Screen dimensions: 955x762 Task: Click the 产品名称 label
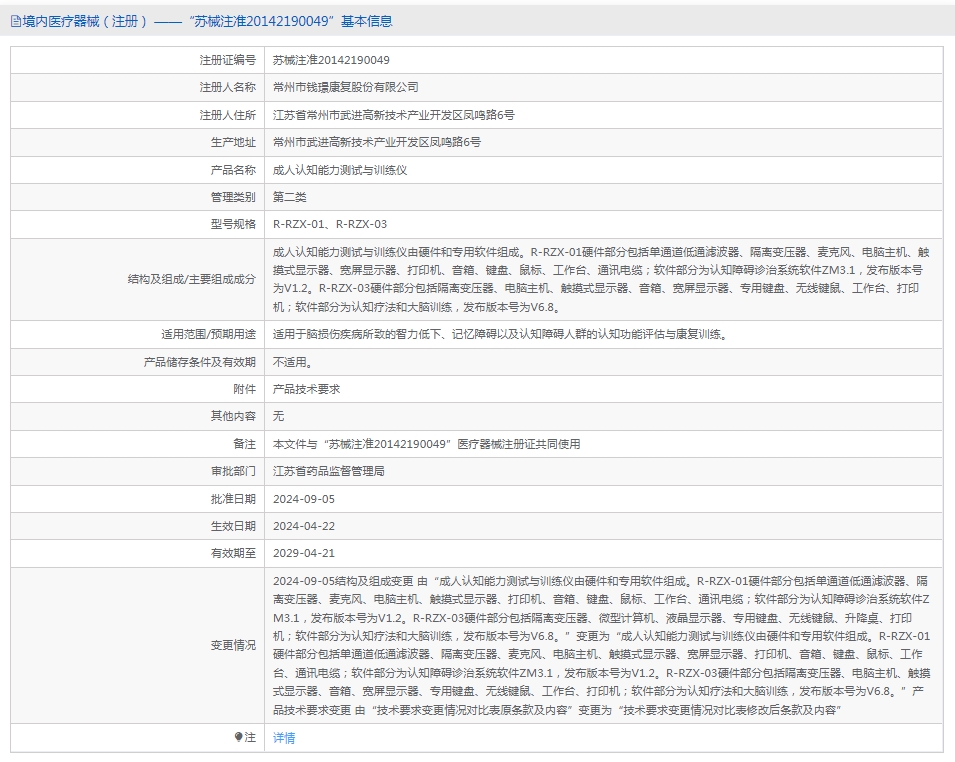(x=233, y=170)
